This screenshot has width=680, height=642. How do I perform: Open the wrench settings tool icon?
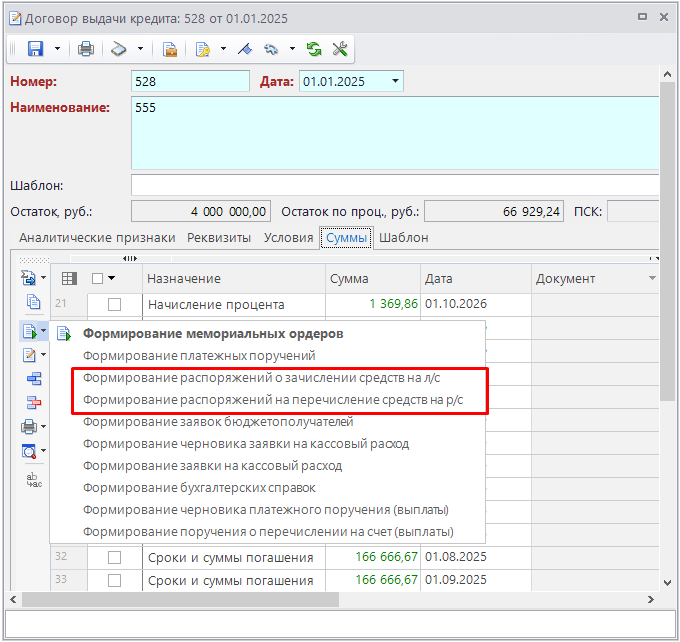click(339, 49)
